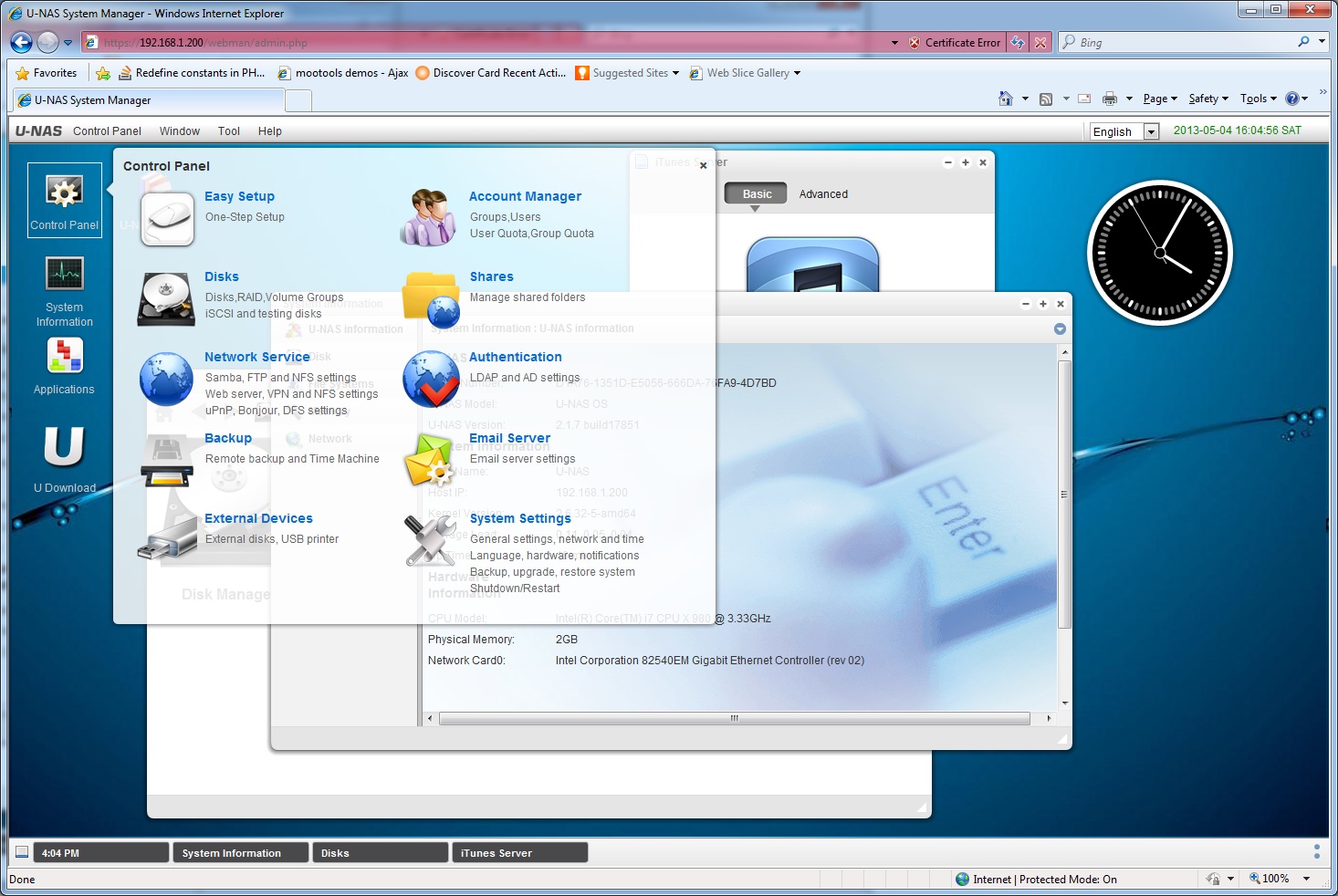The height and width of the screenshot is (896, 1338).
Task: Click the Bing search input field
Action: 1186,42
